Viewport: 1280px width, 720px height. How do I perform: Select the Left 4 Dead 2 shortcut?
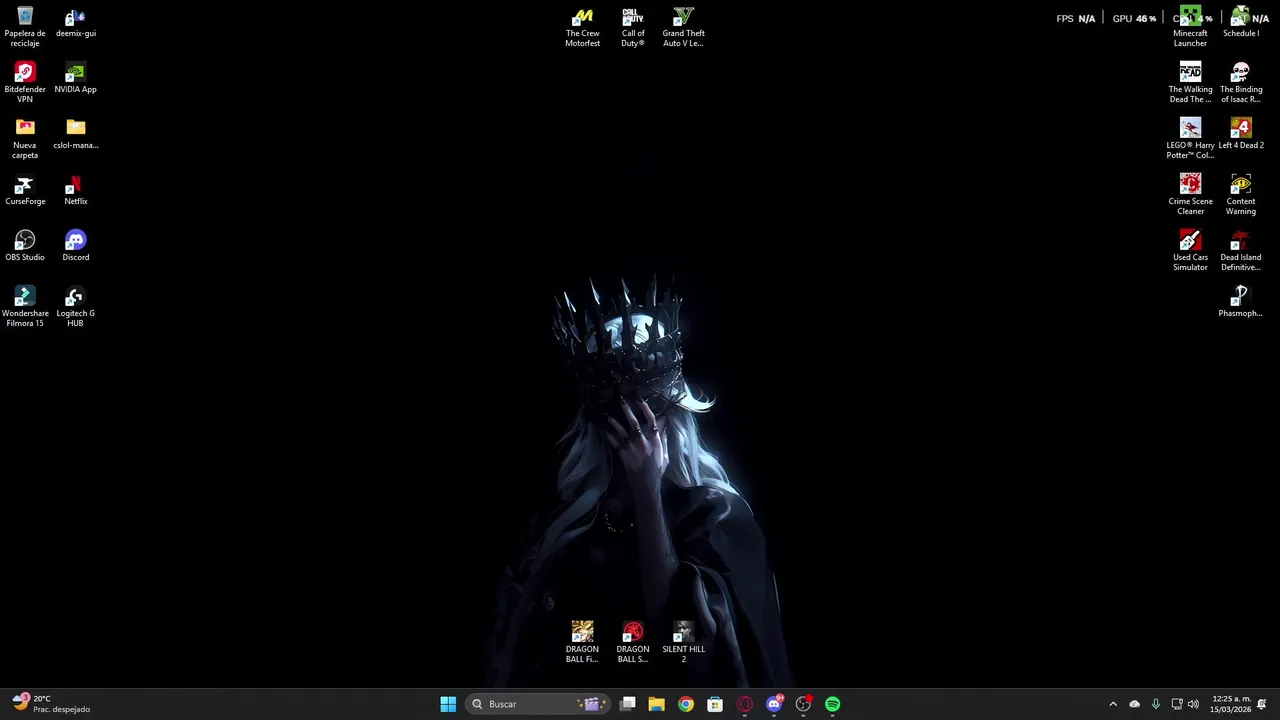(1241, 135)
